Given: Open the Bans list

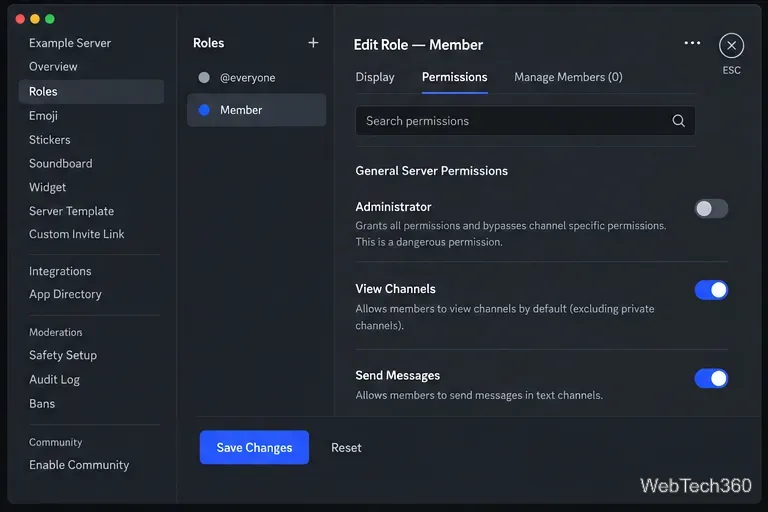Looking at the screenshot, I should [x=42, y=404].
